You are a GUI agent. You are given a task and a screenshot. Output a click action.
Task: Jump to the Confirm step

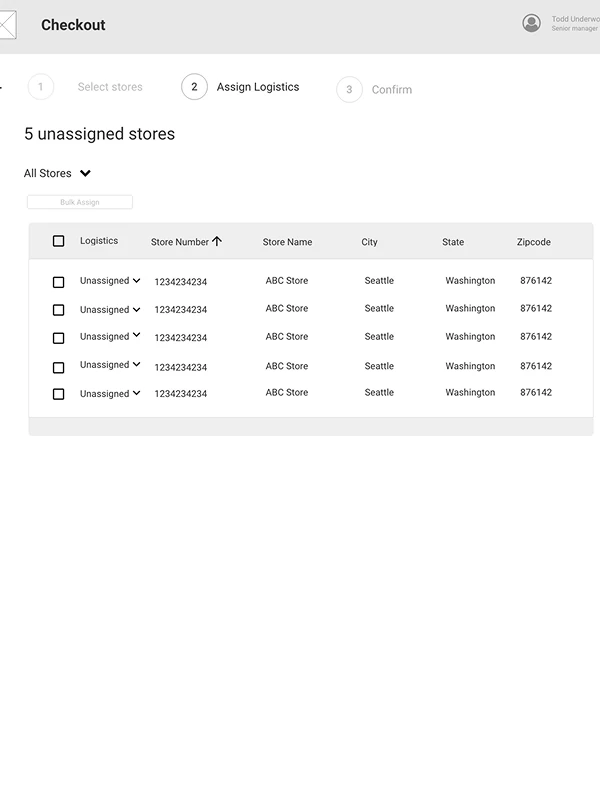click(392, 90)
